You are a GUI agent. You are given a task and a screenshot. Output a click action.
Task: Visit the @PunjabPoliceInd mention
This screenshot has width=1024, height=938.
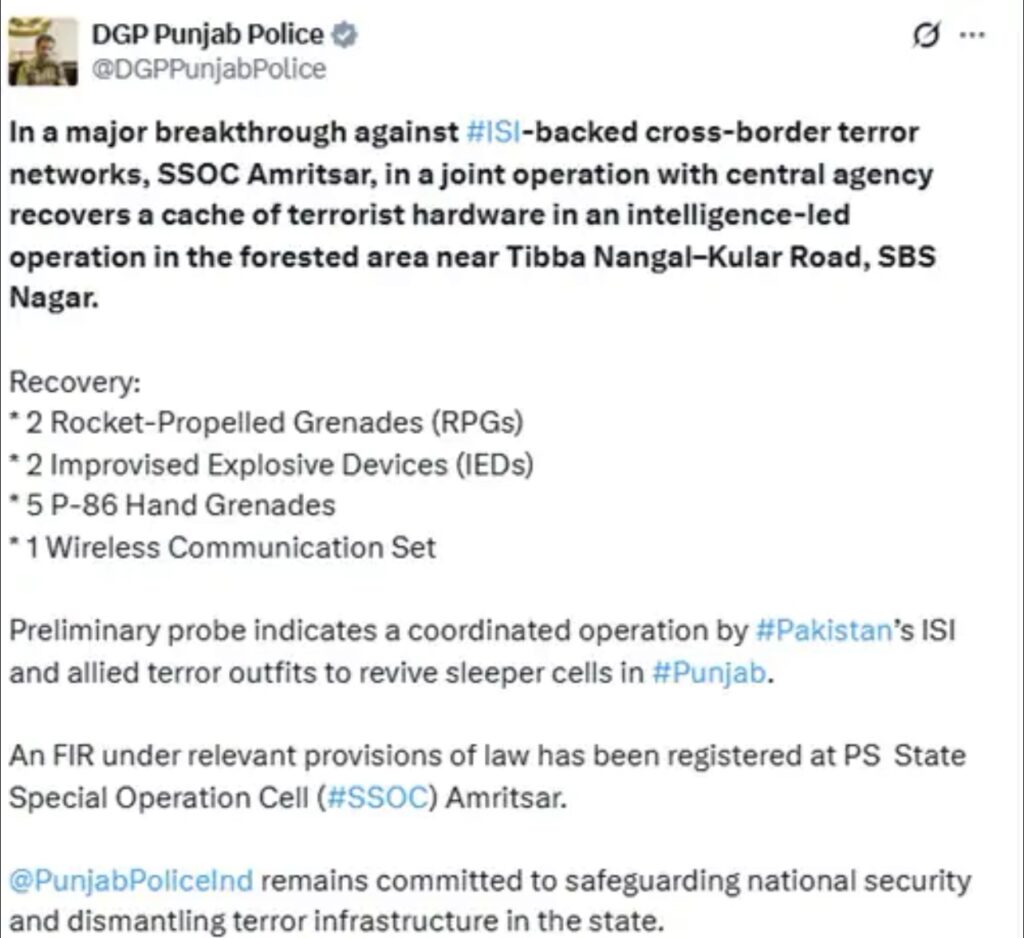131,881
